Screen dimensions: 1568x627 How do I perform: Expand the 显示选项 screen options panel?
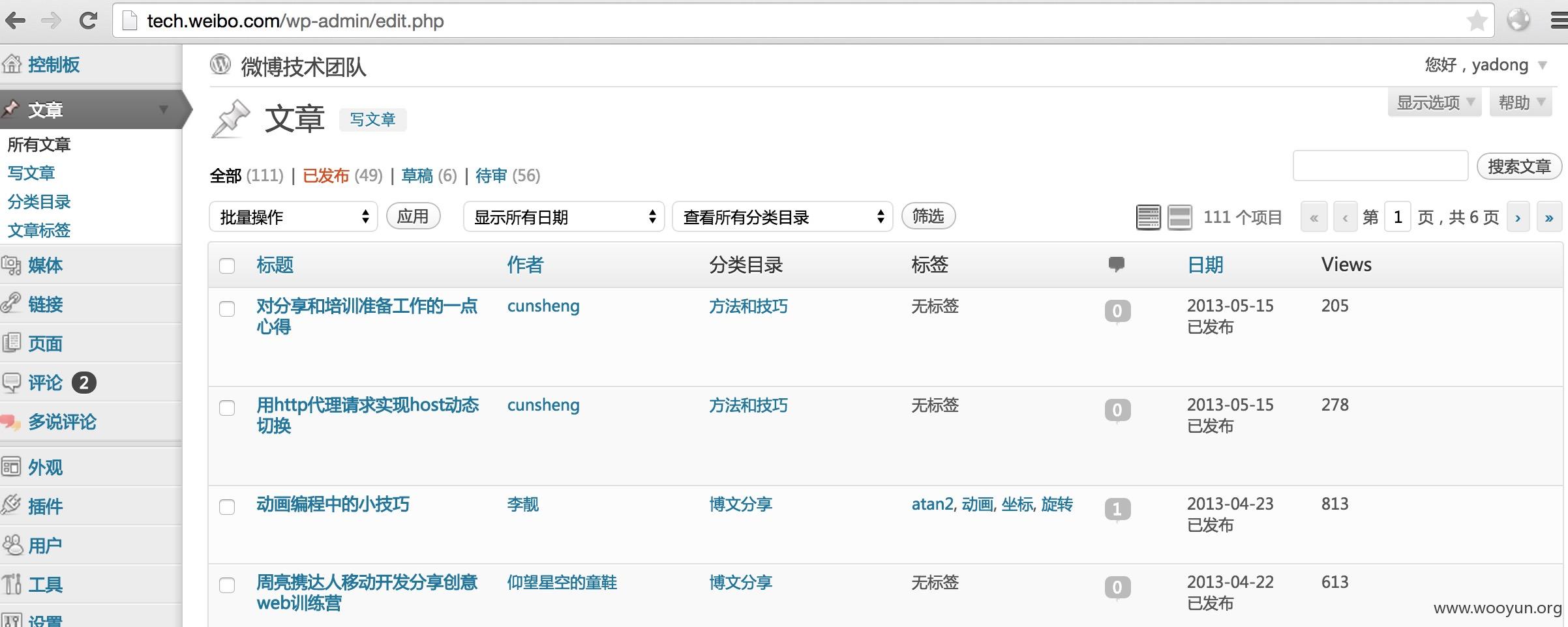(x=1435, y=102)
